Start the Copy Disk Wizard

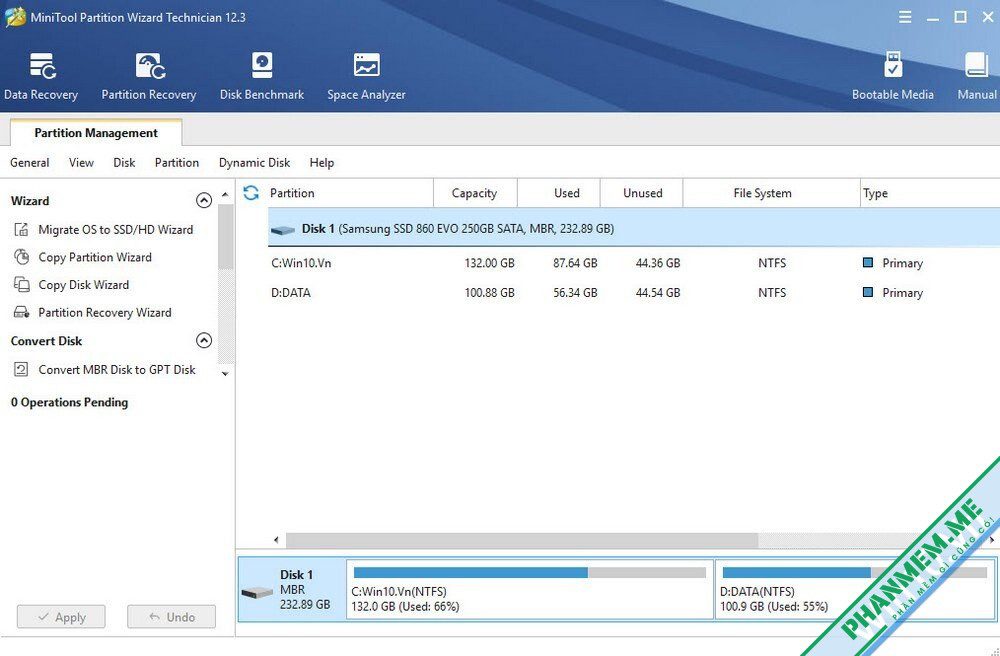pyautogui.click(x=84, y=285)
